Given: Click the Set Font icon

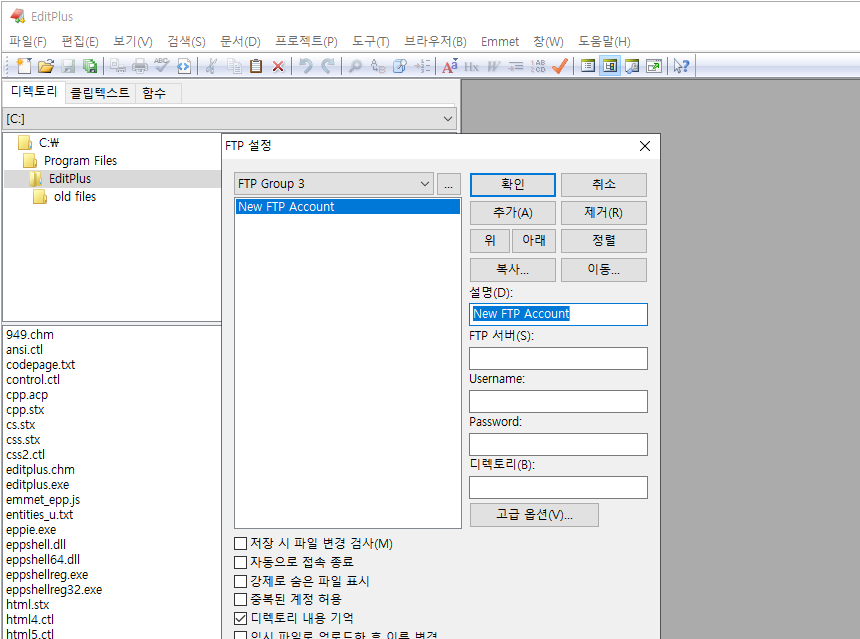Looking at the screenshot, I should [x=450, y=66].
